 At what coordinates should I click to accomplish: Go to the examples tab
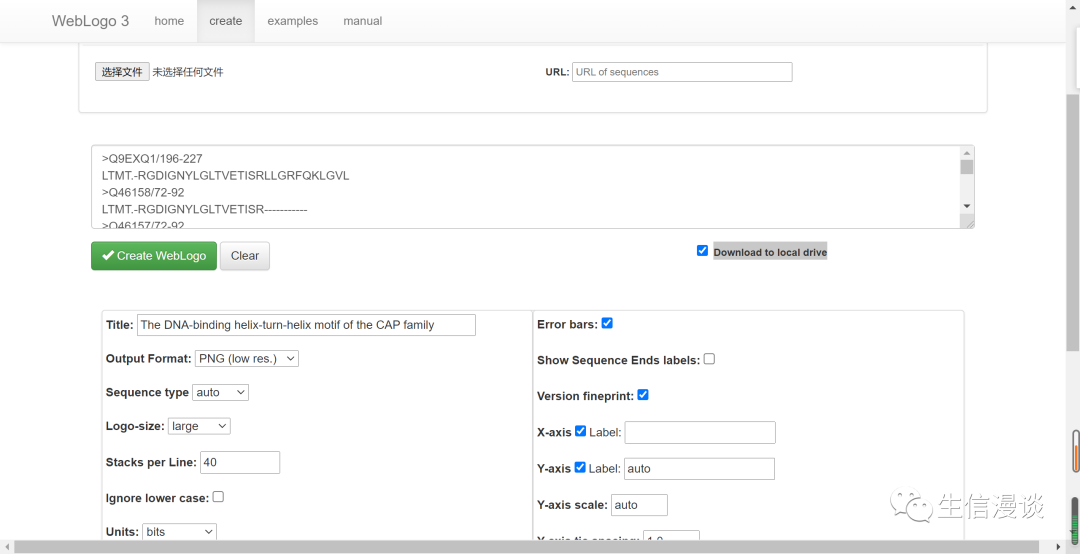coord(292,21)
